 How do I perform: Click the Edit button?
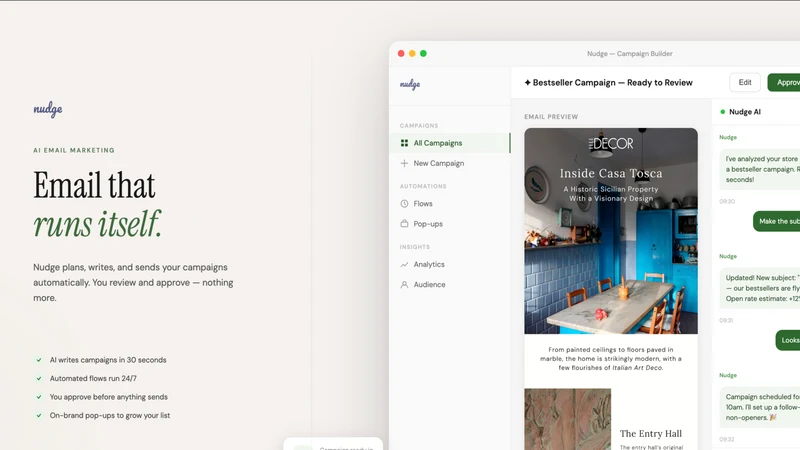click(745, 83)
